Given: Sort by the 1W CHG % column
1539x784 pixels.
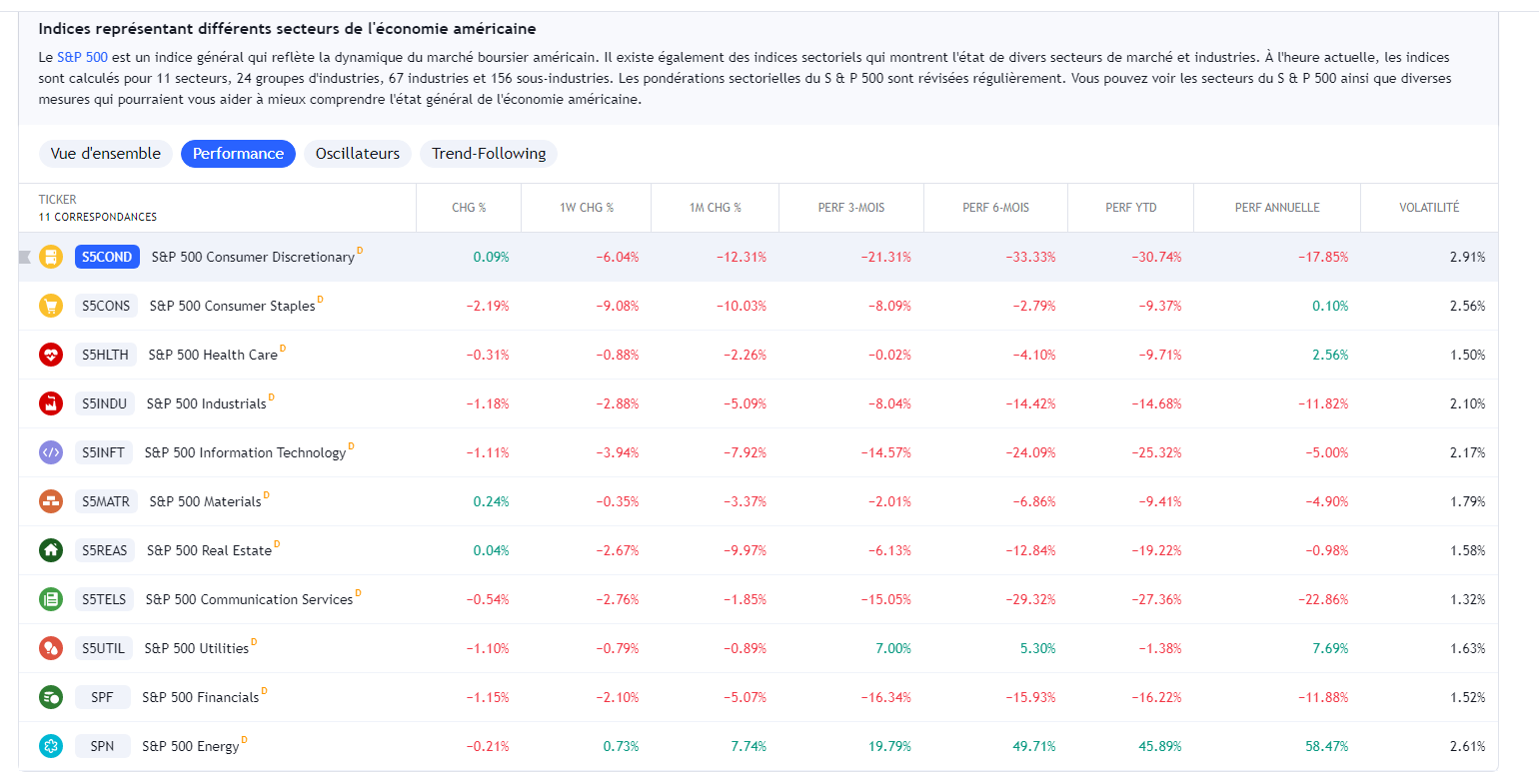Looking at the screenshot, I should point(587,208).
